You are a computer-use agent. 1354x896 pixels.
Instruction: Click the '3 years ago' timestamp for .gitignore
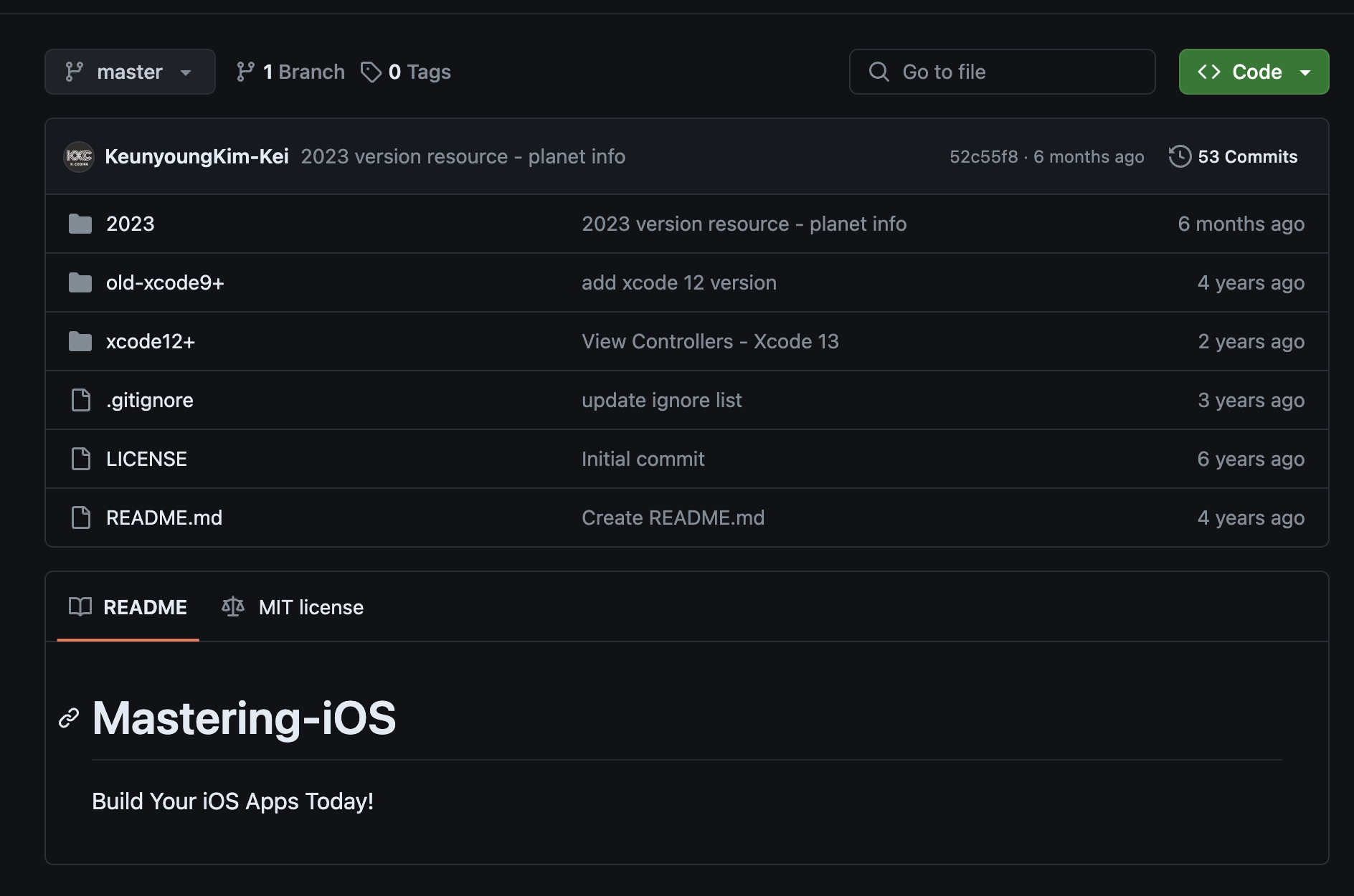[x=1251, y=400]
